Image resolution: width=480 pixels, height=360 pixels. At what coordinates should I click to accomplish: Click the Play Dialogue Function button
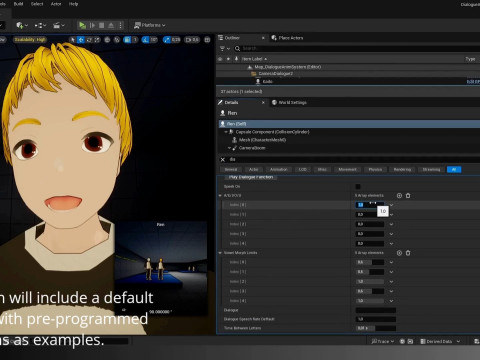pyautogui.click(x=251, y=177)
